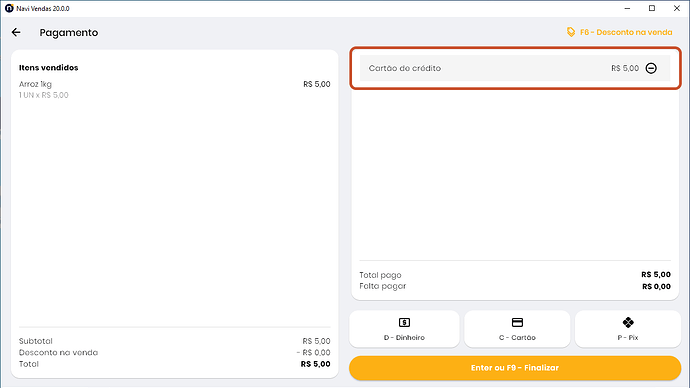Image resolution: width=690 pixels, height=388 pixels.
Task: Finalize sale with Enter ou F9 button
Action: coord(515,368)
